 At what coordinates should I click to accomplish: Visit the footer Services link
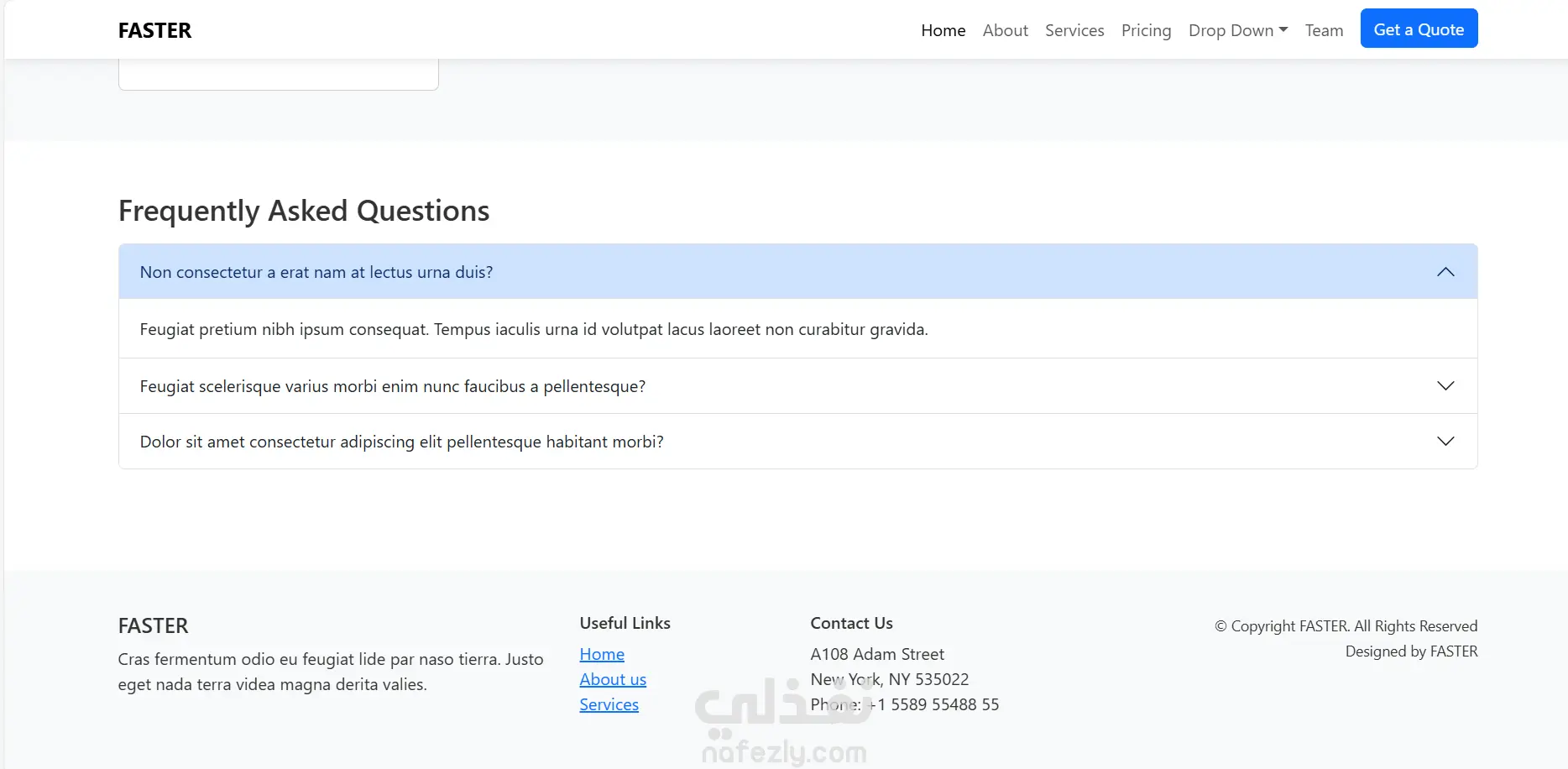coord(609,704)
